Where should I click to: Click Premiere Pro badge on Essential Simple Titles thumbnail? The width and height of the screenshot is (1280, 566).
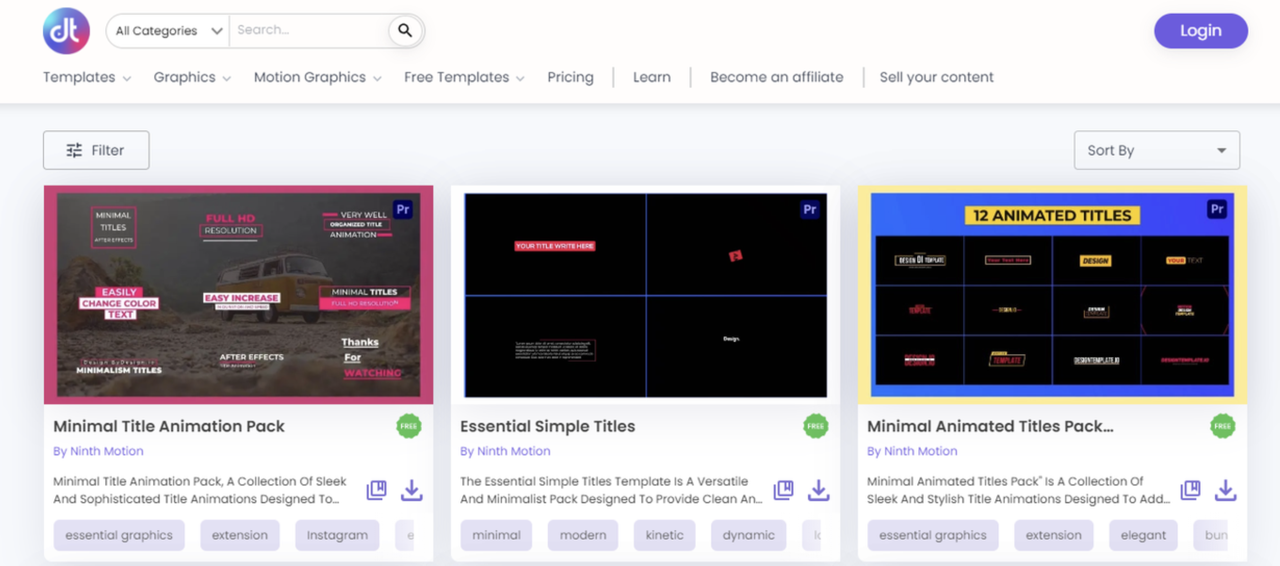click(810, 210)
